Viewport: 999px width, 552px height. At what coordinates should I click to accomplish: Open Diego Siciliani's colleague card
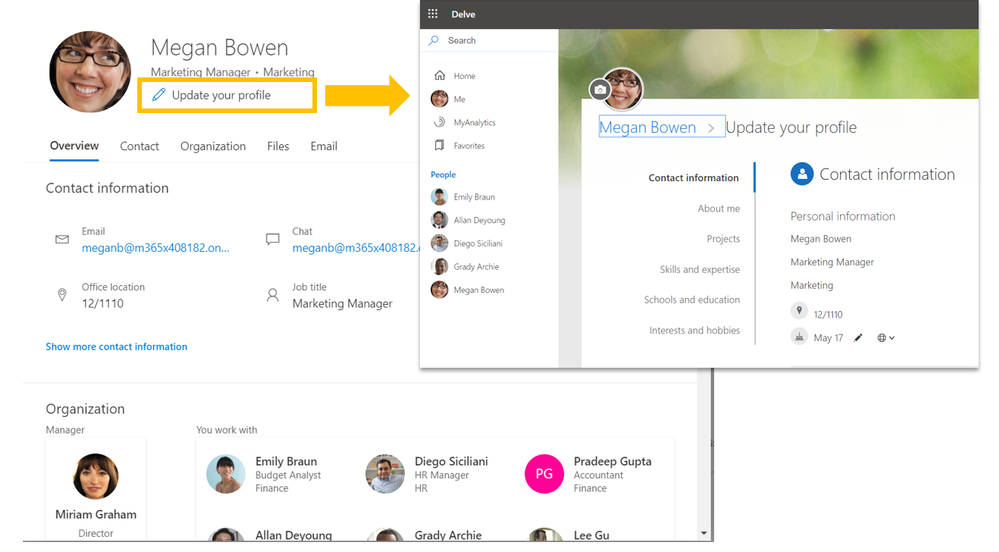coord(427,474)
